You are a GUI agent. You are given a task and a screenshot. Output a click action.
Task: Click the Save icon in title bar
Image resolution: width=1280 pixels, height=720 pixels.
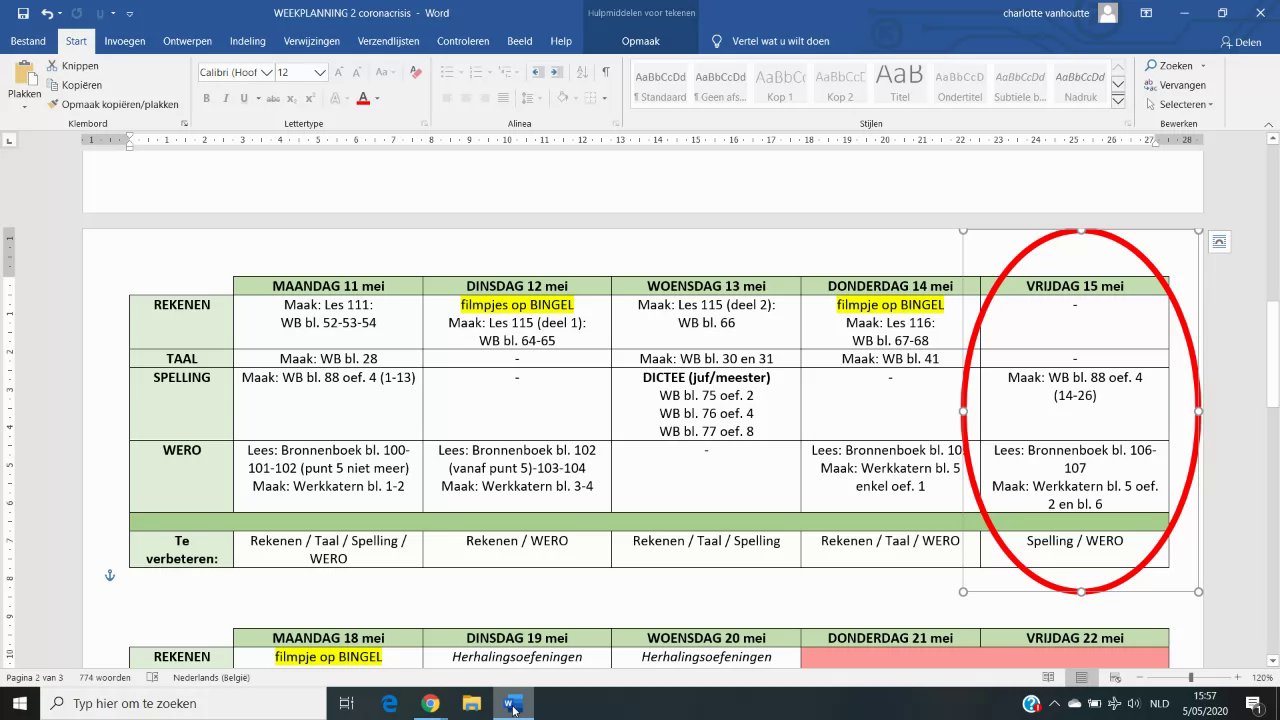tap(23, 14)
